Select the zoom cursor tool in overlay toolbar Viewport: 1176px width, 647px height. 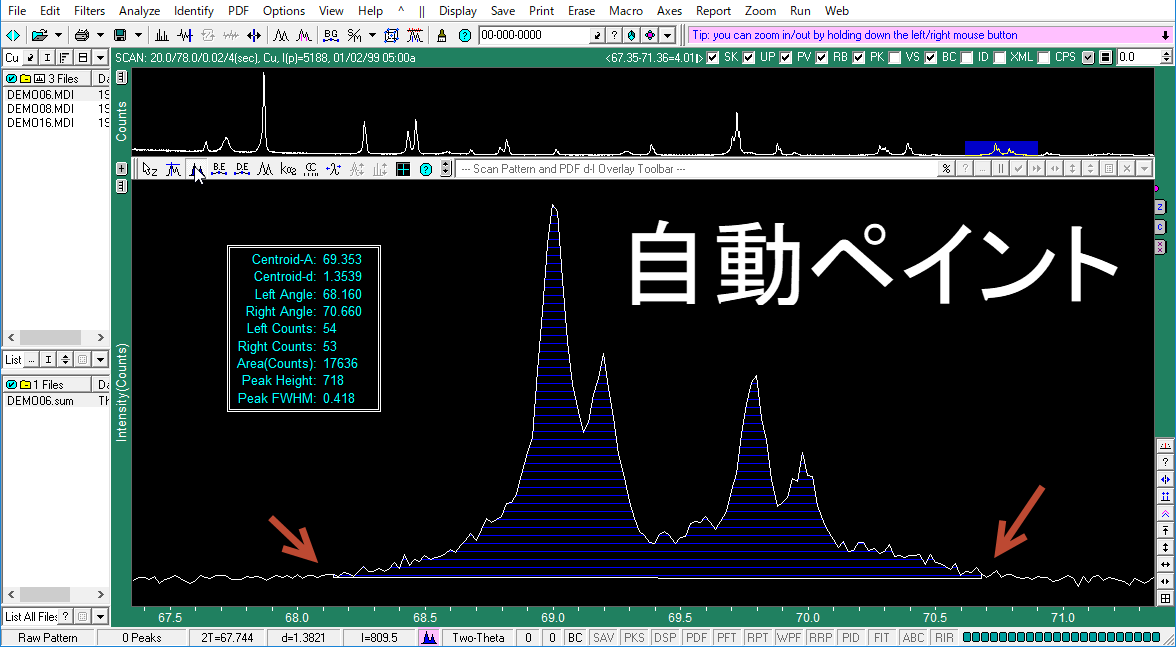(150, 169)
